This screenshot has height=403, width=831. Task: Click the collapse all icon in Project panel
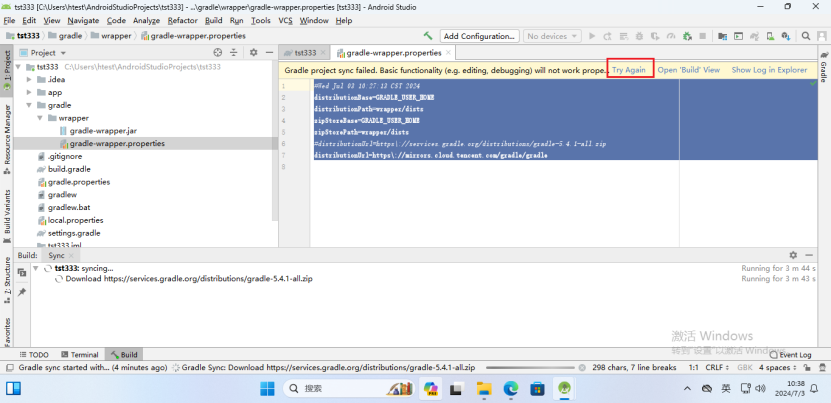[235, 52]
